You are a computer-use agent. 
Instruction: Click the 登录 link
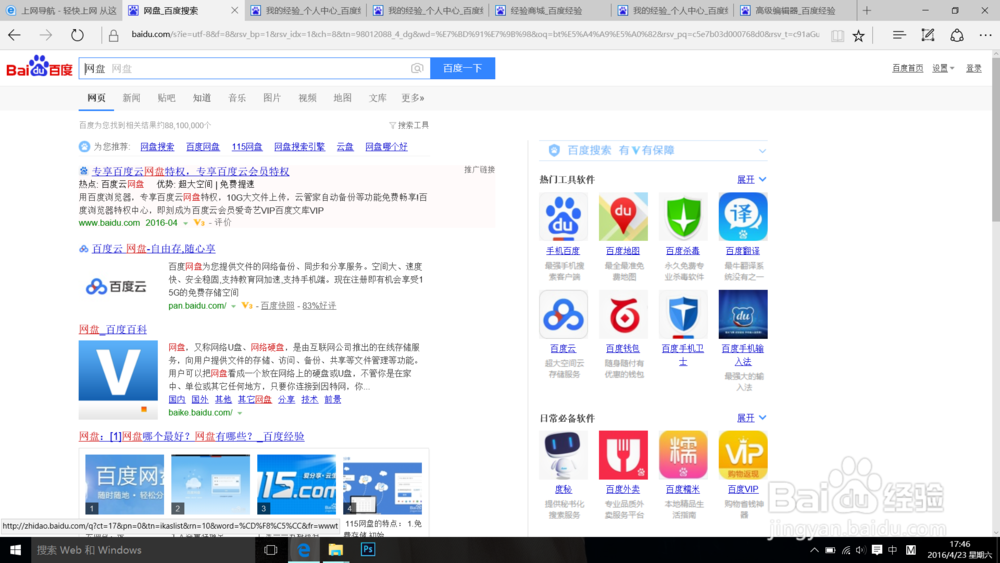click(974, 68)
